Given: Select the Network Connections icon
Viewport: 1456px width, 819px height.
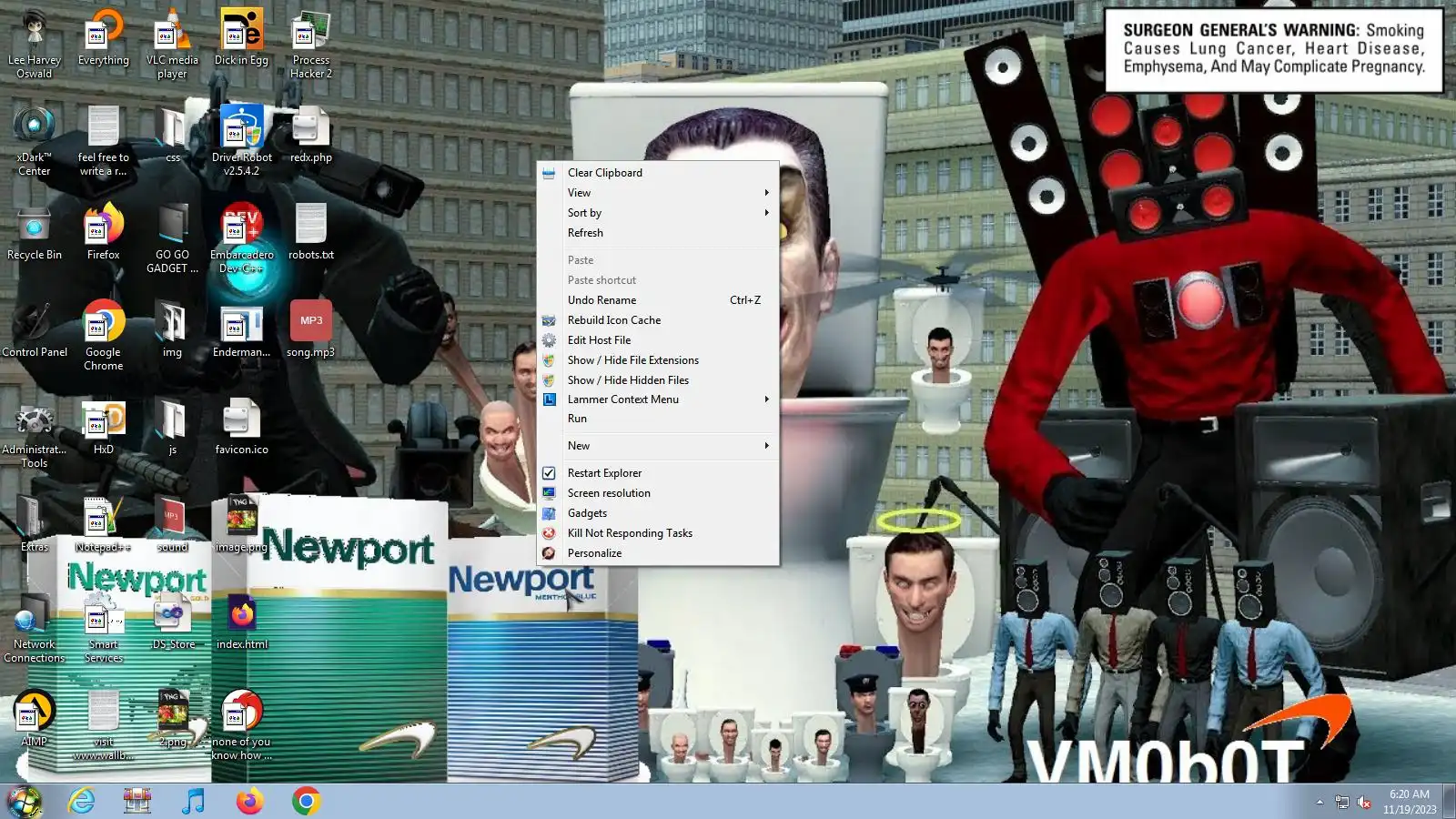Looking at the screenshot, I should (x=35, y=626).
